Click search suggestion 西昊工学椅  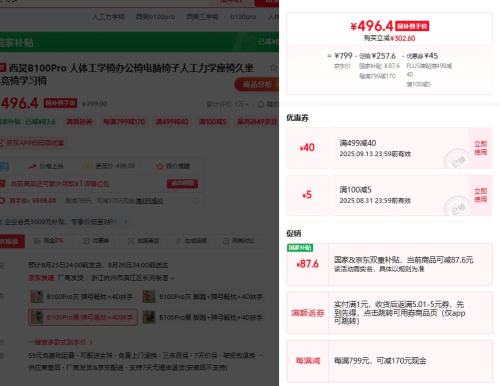202,17
